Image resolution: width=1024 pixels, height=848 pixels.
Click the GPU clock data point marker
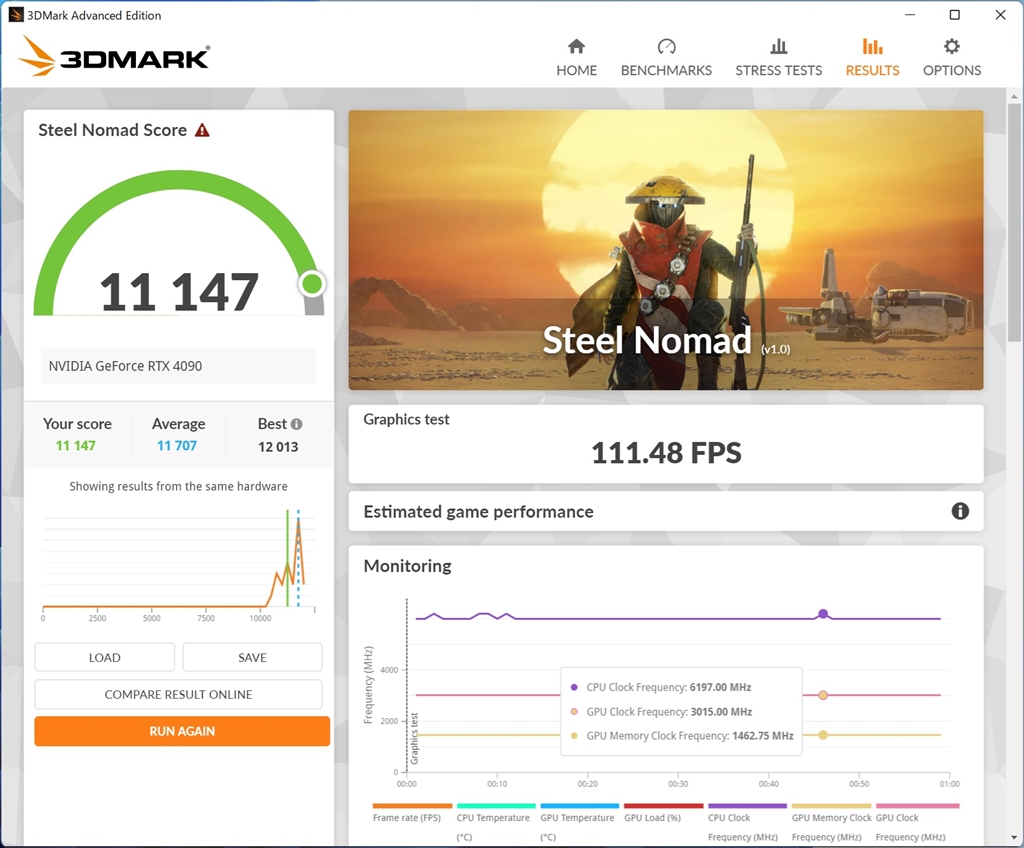[x=823, y=695]
